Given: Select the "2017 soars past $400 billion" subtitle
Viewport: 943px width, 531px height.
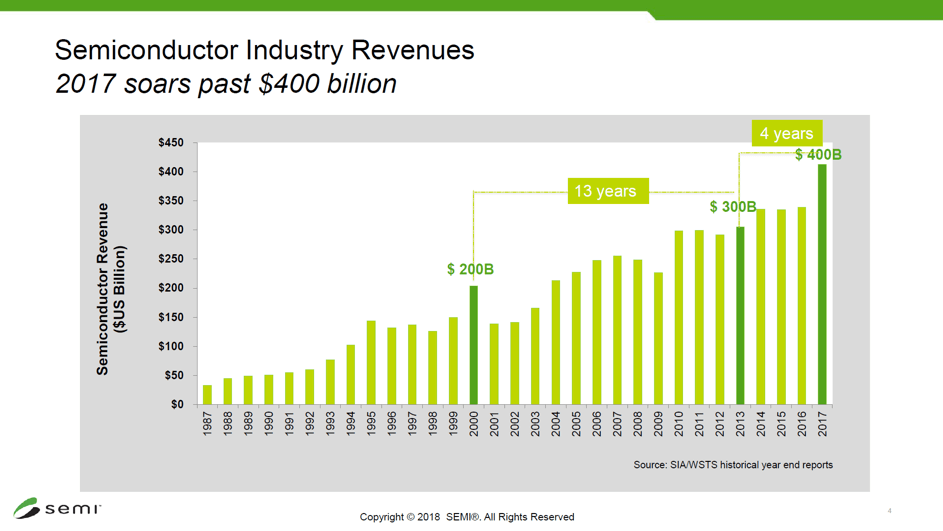Looking at the screenshot, I should (x=225, y=84).
